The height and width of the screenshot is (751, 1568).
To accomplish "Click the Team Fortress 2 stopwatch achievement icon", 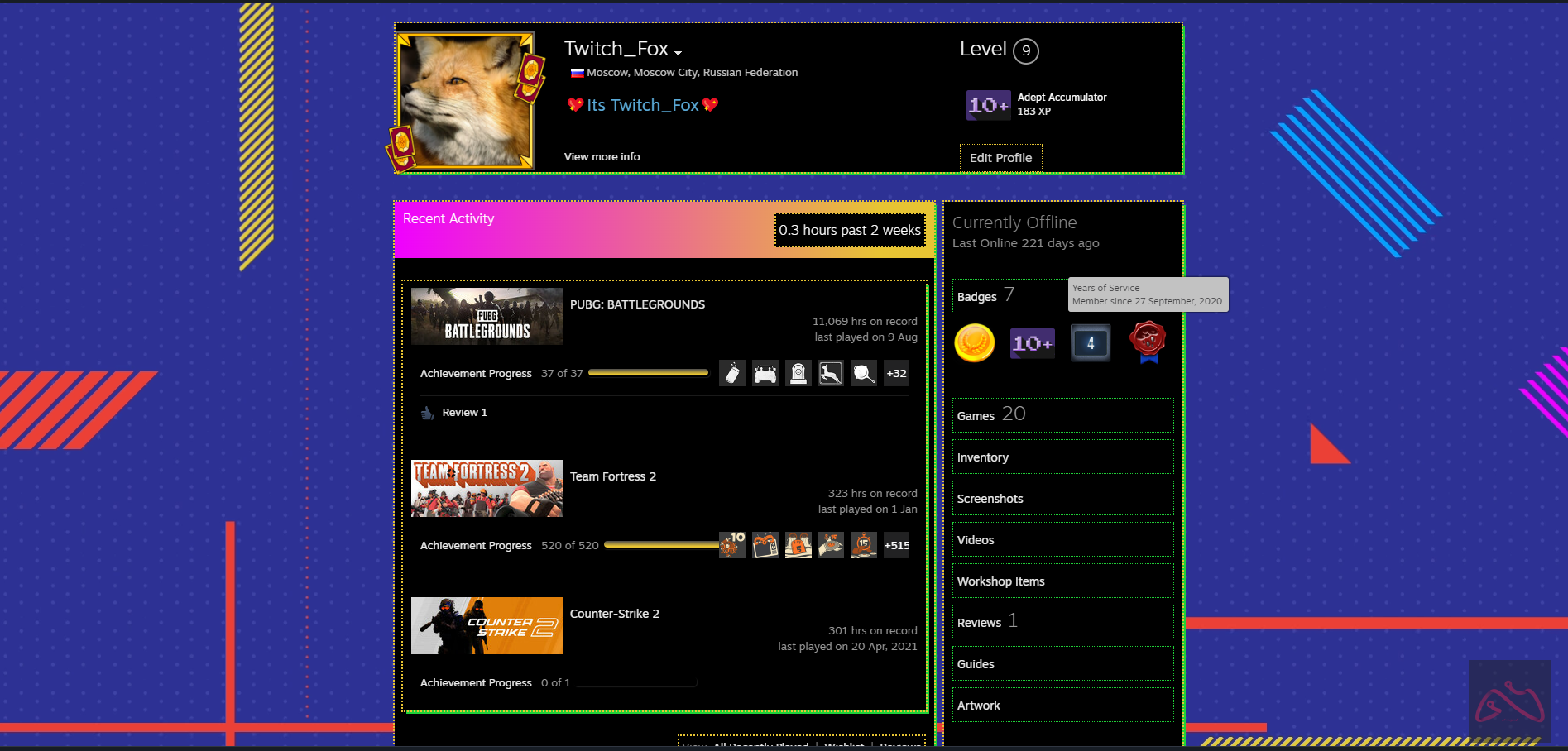I will [x=864, y=545].
